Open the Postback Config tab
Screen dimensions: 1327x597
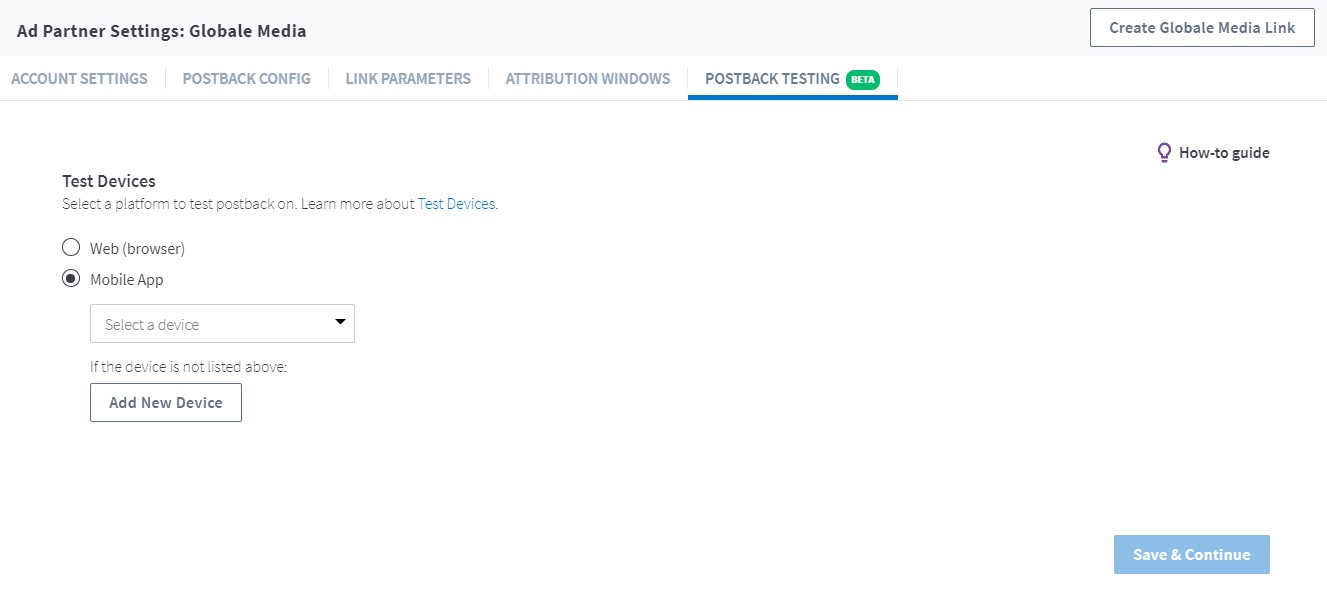(x=246, y=78)
